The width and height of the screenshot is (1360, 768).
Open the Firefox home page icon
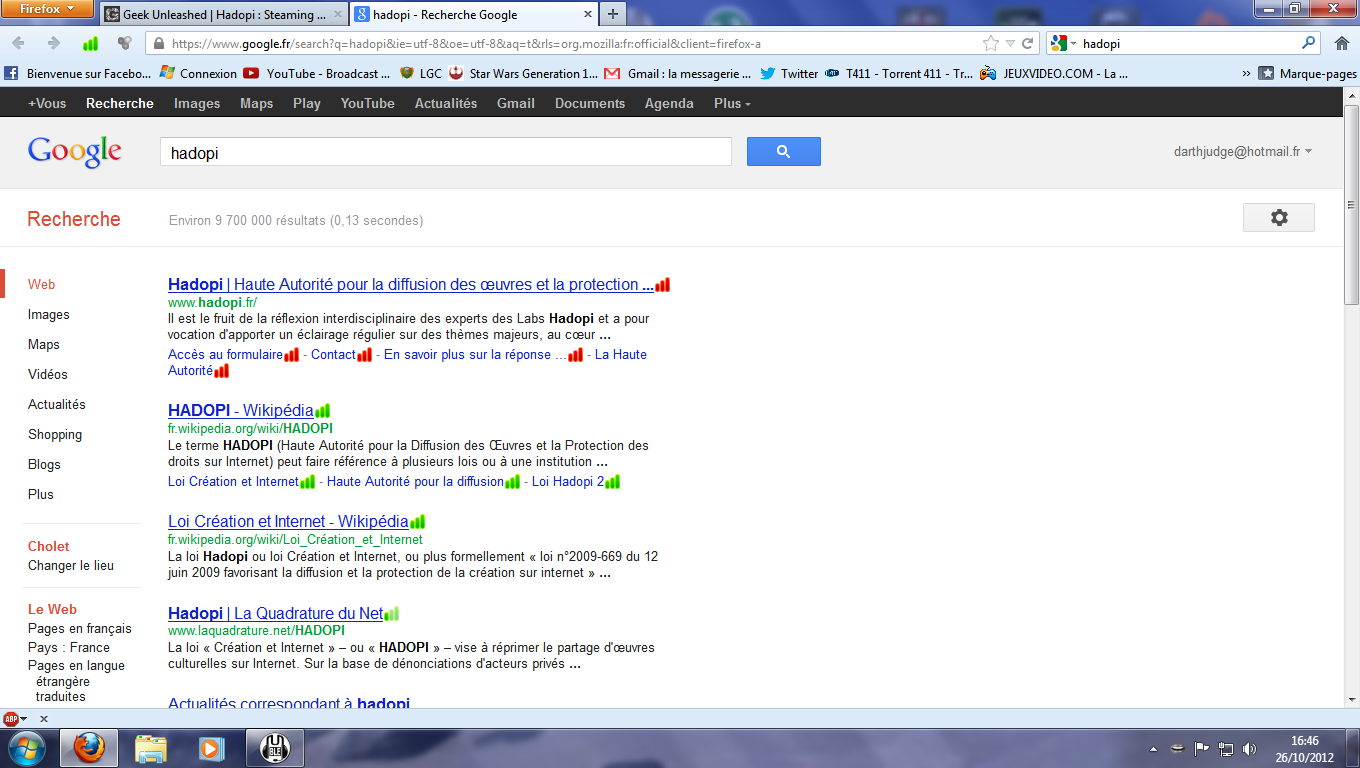click(x=1342, y=44)
